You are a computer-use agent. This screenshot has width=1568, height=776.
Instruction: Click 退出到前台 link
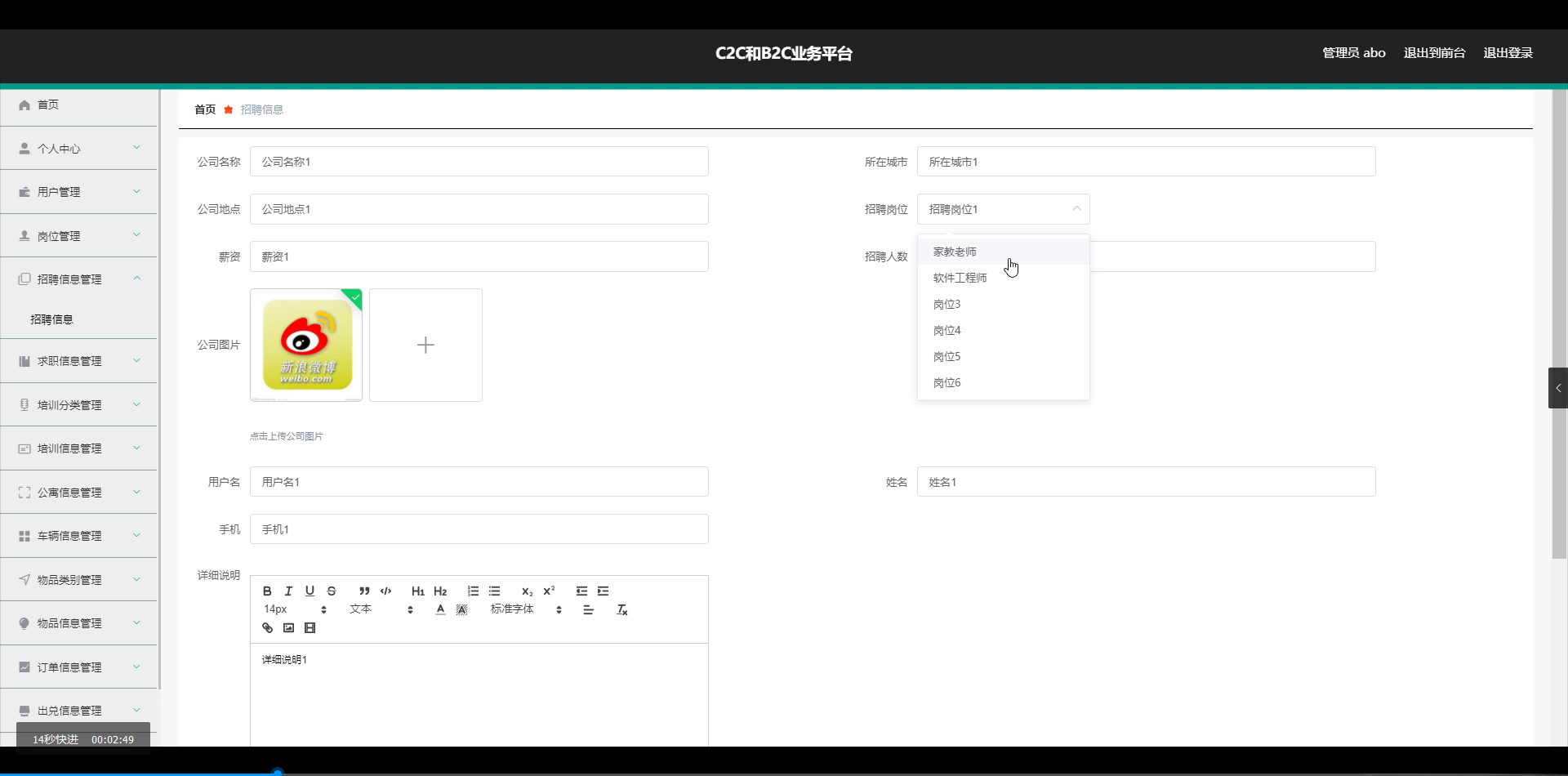tap(1433, 52)
